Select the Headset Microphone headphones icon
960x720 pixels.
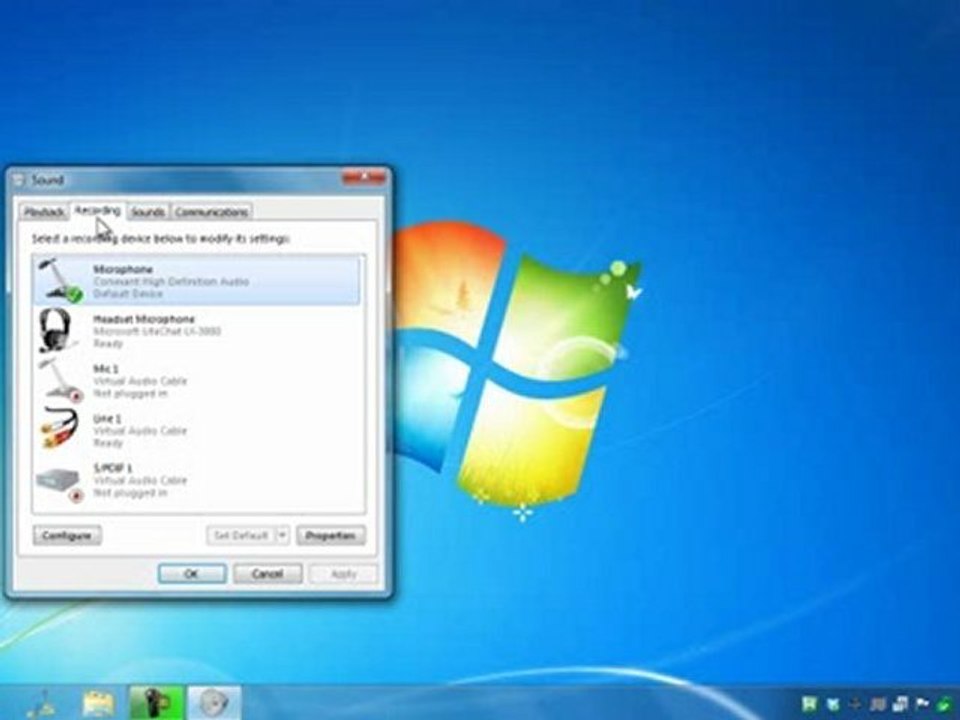[x=56, y=331]
